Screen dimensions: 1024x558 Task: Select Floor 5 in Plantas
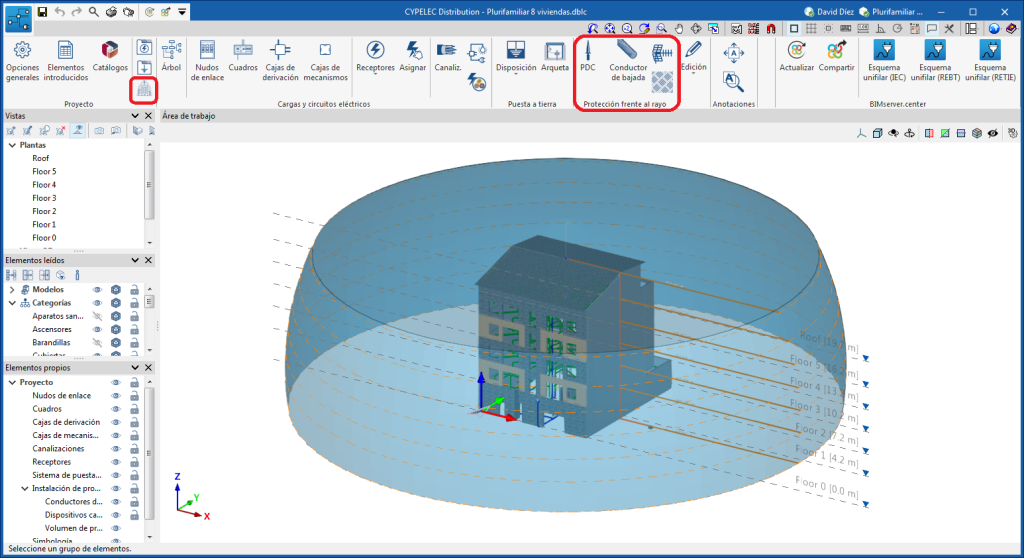[44, 171]
